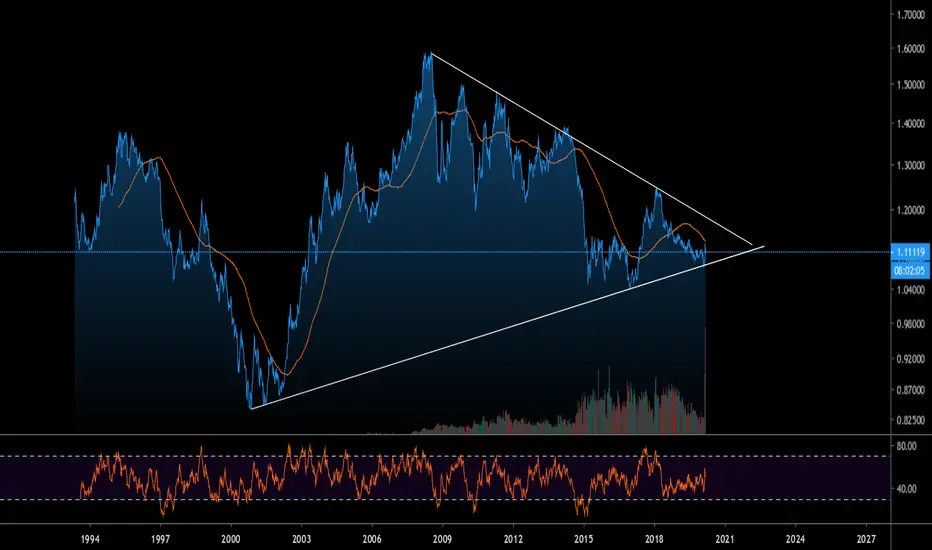This screenshot has height=550, width=932.
Task: Click the 2021 time axis label
Action: coord(725,539)
